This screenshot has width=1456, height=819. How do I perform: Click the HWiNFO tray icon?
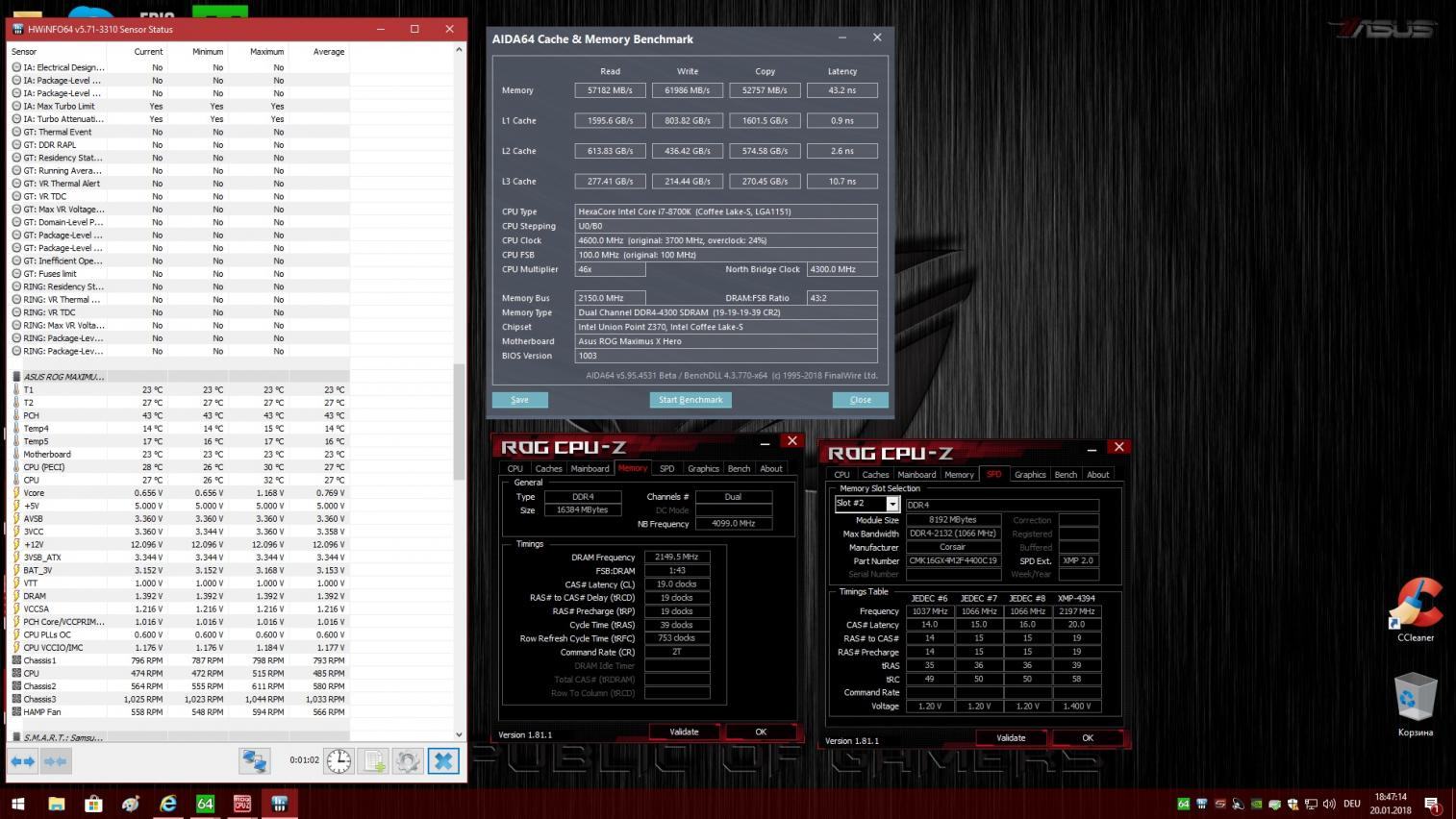click(x=1202, y=804)
